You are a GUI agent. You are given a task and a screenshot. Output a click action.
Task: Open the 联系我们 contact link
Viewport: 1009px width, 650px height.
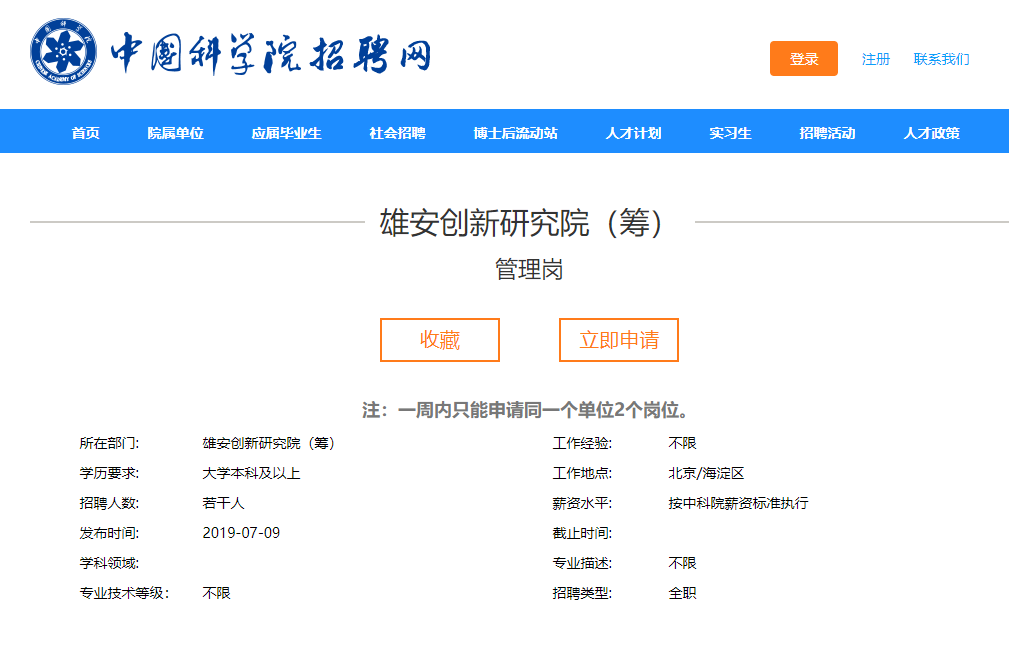pos(941,59)
